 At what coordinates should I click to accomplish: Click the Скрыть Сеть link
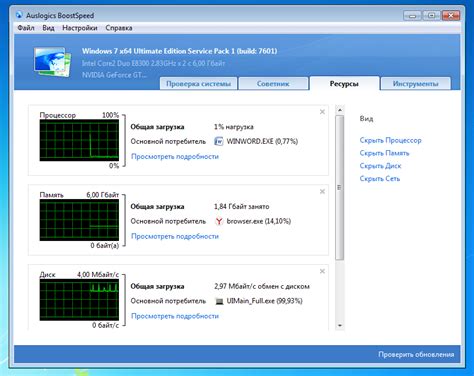[x=380, y=179]
